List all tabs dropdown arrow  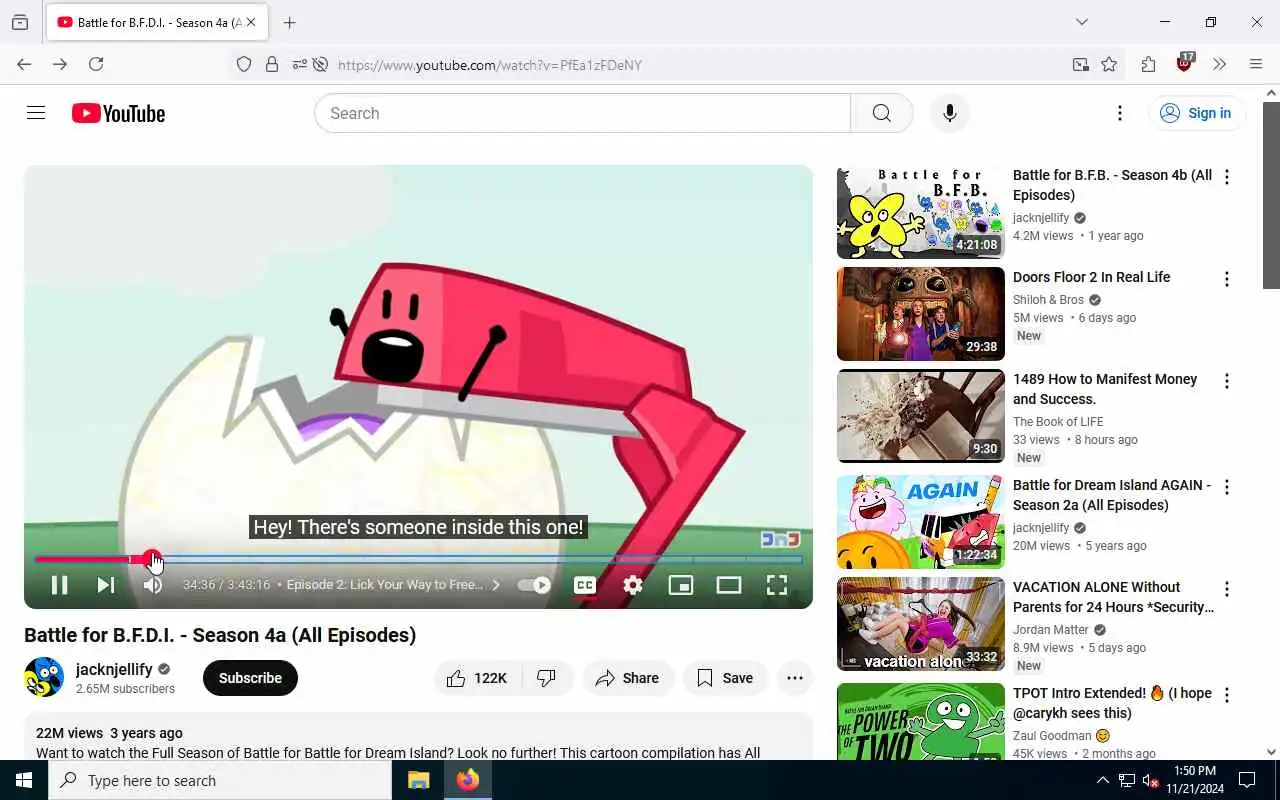pyautogui.click(x=1082, y=22)
